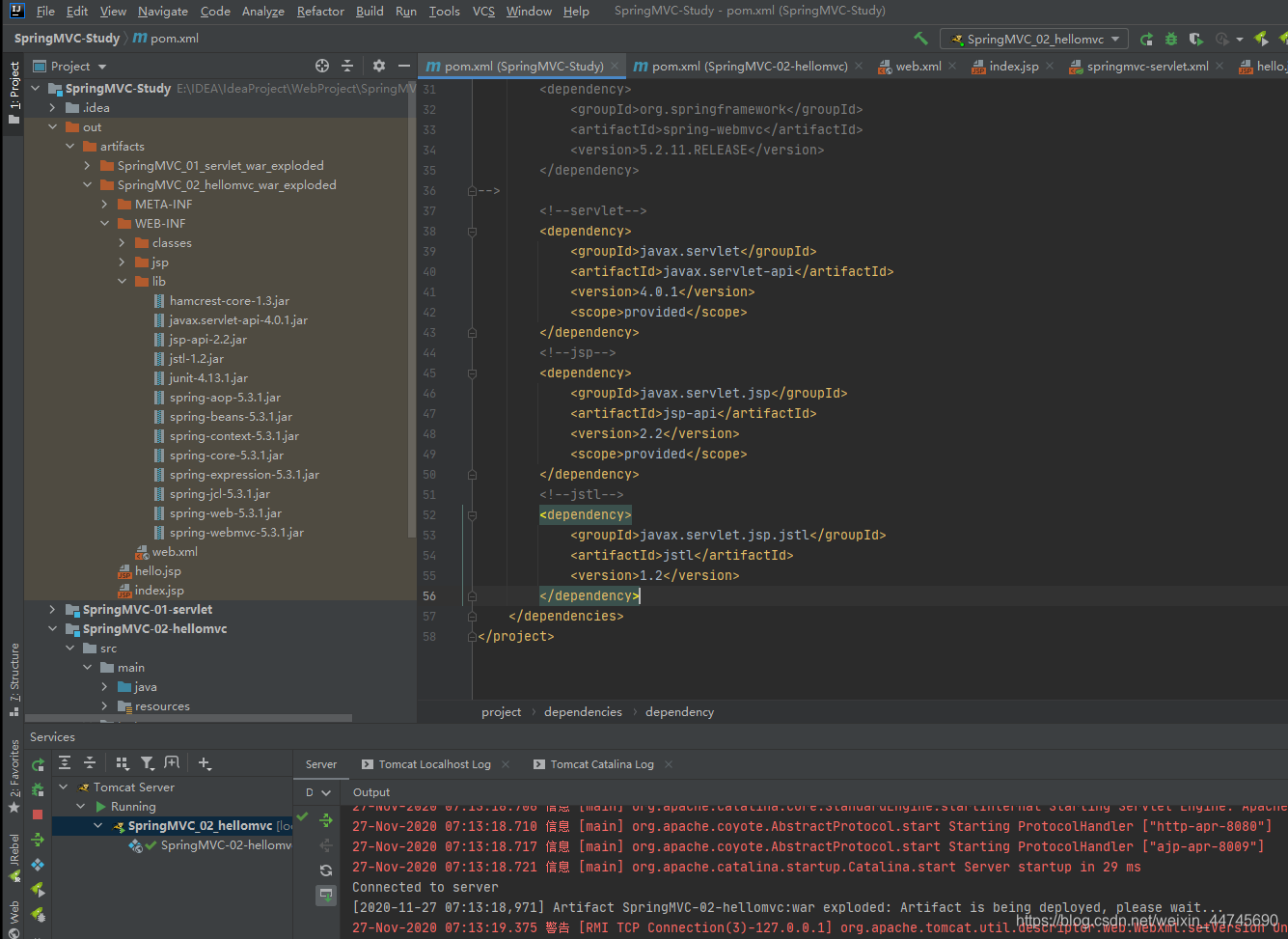Open the Favorites tool window button

[14, 775]
